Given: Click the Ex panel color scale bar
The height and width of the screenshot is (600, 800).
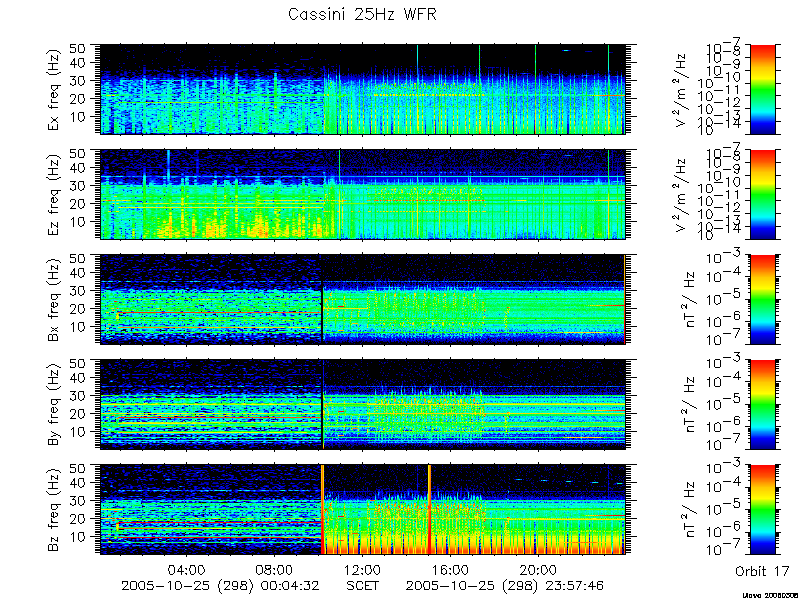Looking at the screenshot, I should point(762,89).
